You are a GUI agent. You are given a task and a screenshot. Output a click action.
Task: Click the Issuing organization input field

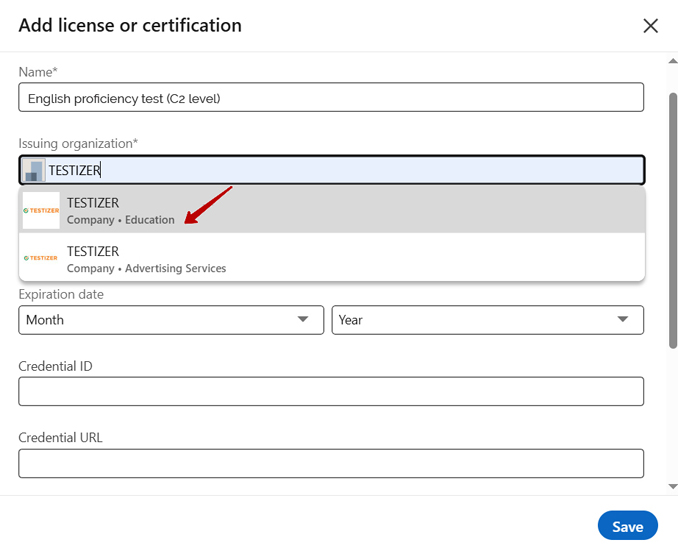332,170
